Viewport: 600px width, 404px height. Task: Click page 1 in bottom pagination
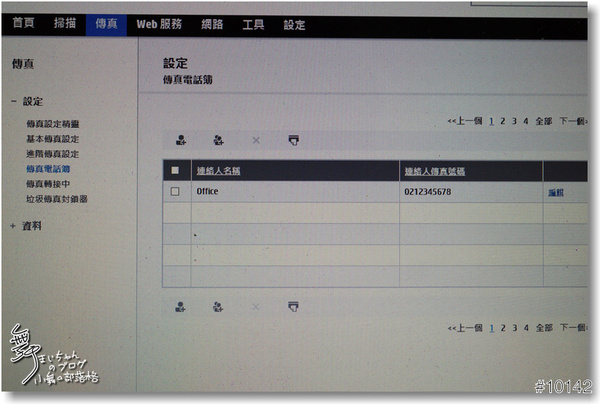[x=492, y=328]
